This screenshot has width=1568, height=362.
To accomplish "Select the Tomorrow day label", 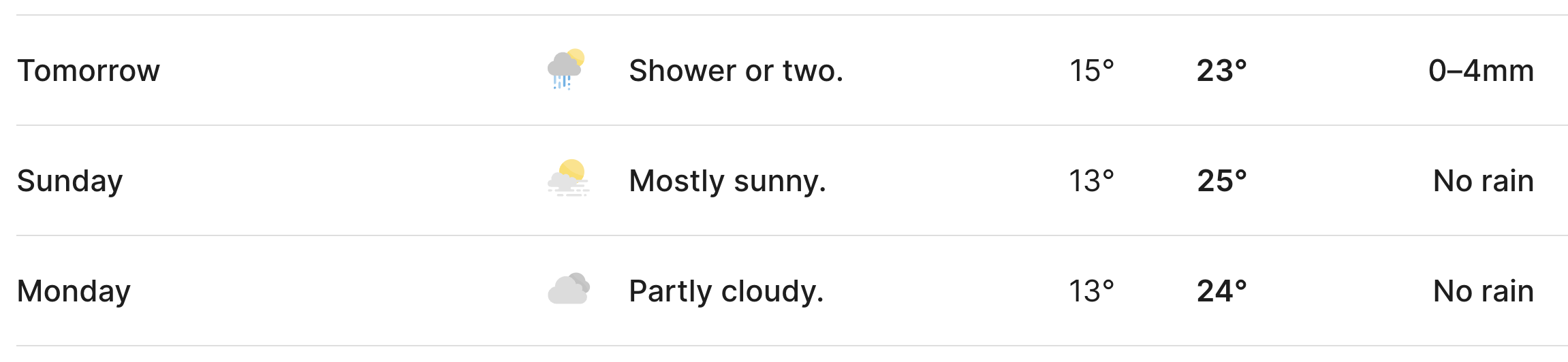I will click(89, 71).
